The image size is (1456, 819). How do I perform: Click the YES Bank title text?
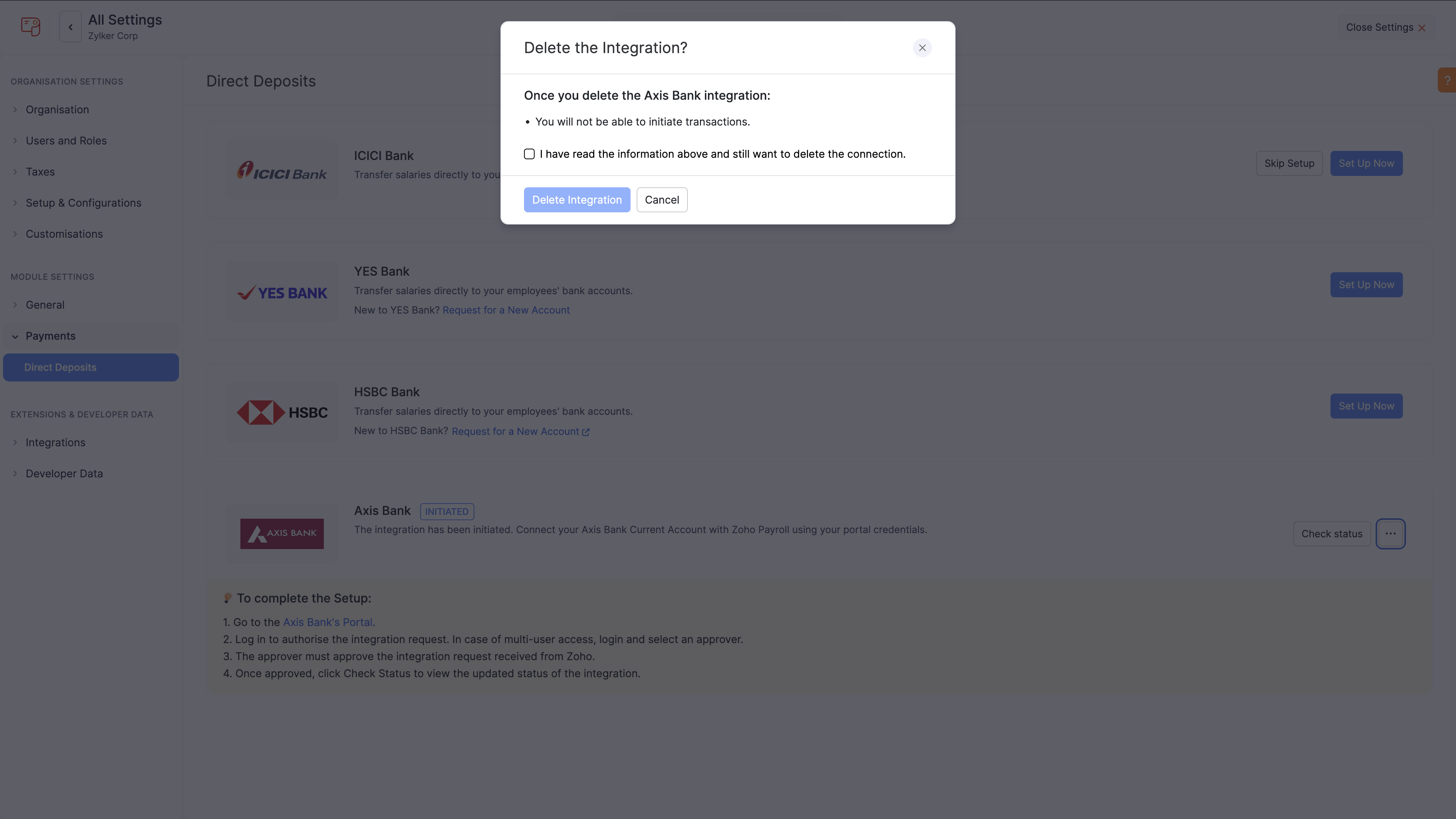pyautogui.click(x=381, y=271)
